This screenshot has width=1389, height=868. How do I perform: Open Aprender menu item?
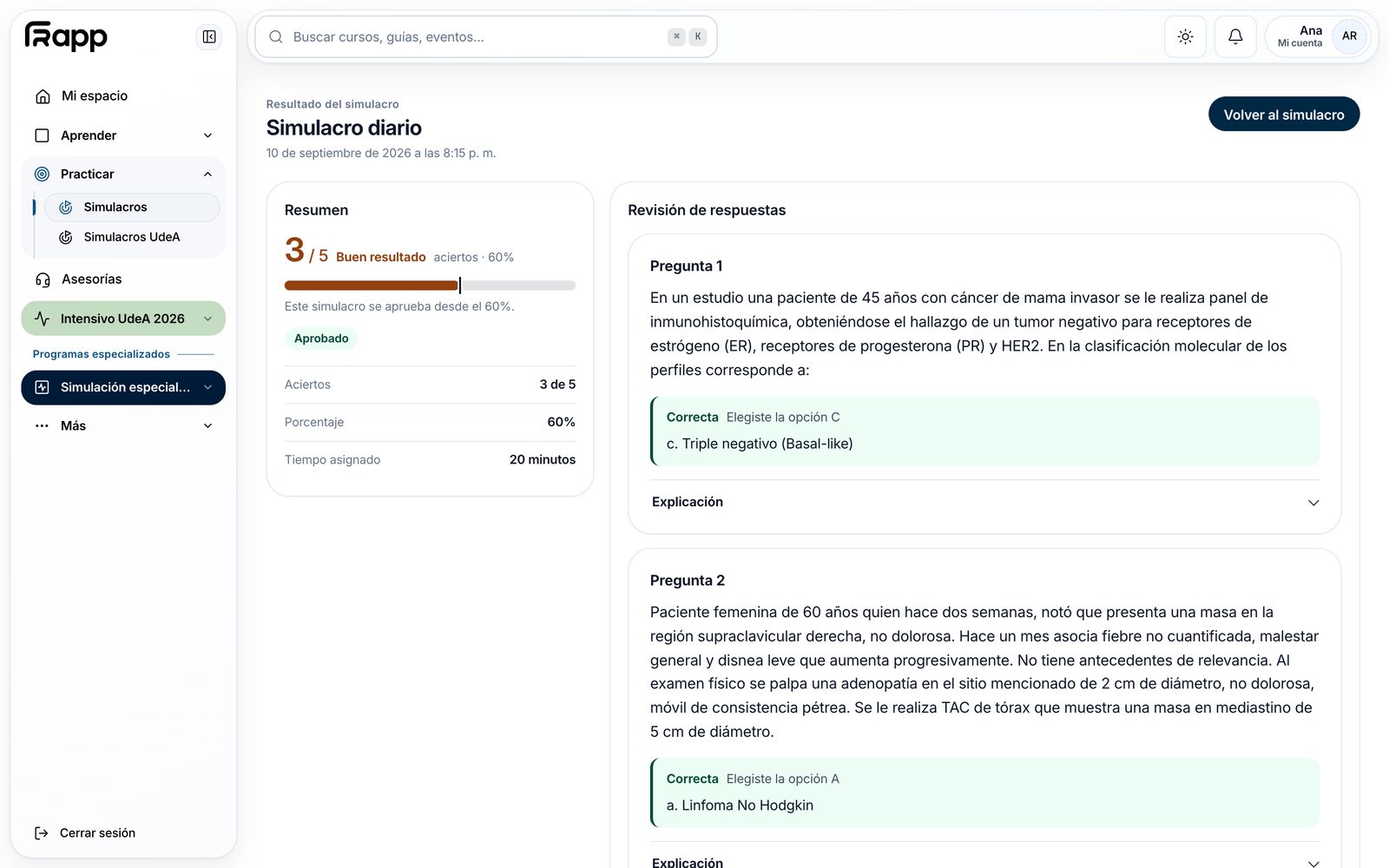click(x=123, y=135)
